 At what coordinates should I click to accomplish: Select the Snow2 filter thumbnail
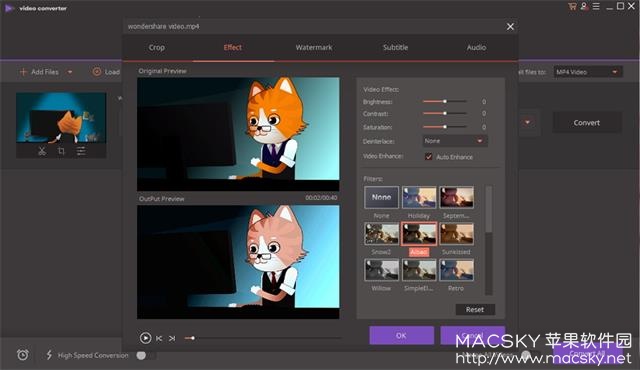pyautogui.click(x=382, y=234)
